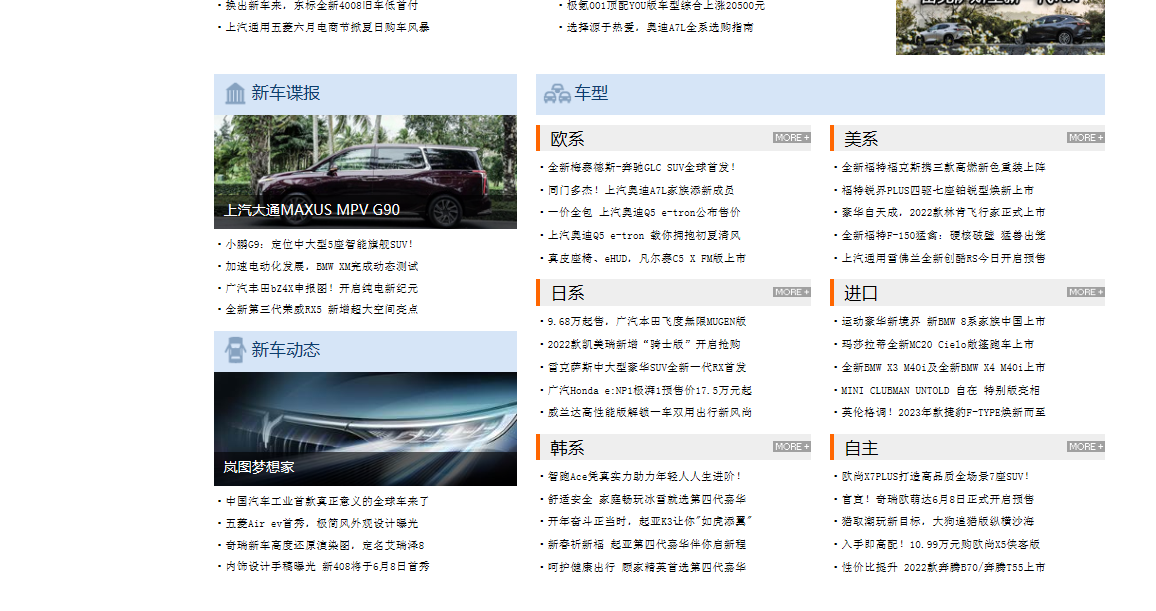
Task: Select the 自主 category heading
Action: (x=860, y=448)
